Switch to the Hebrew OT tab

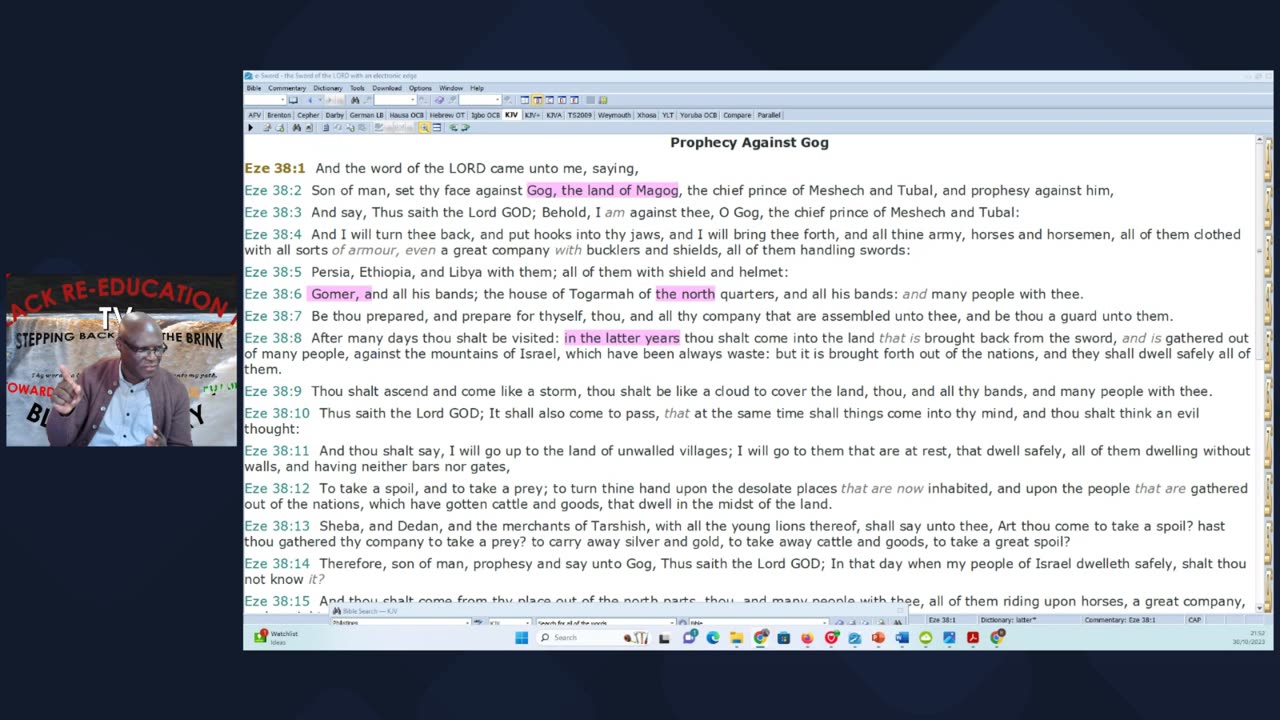tap(447, 115)
